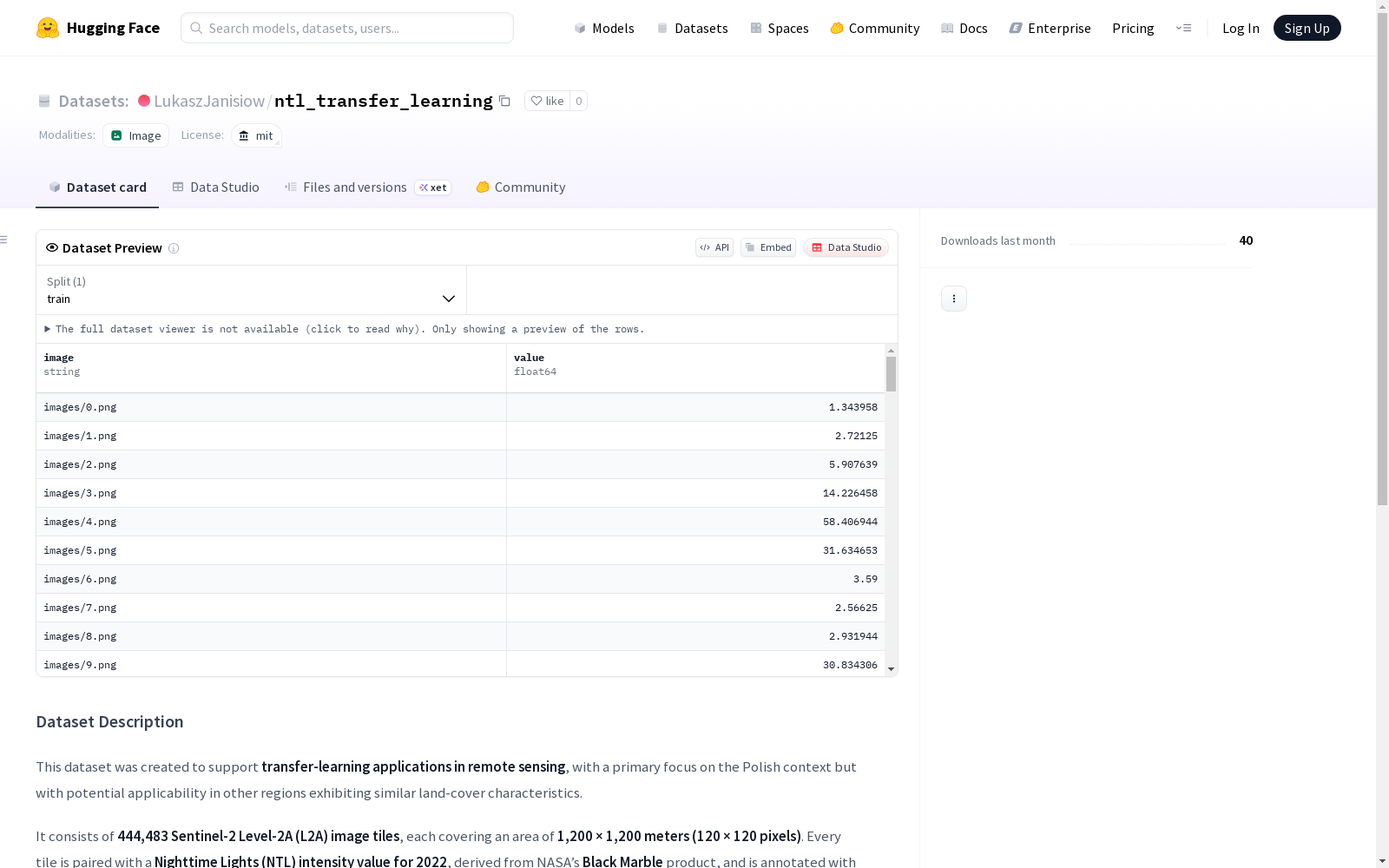Open Community in the top navigation
This screenshot has height=868, width=1389.
(x=875, y=28)
